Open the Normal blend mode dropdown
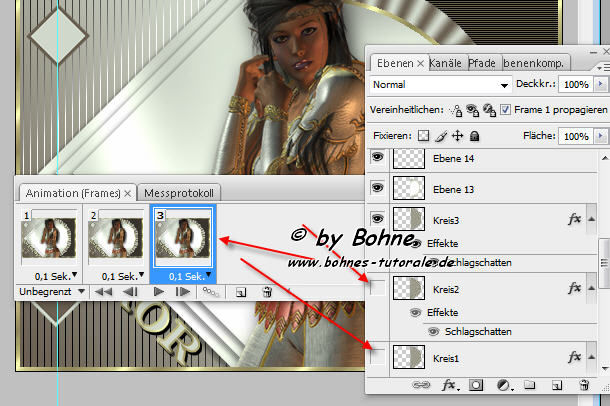This screenshot has height=406, width=610. [x=440, y=85]
